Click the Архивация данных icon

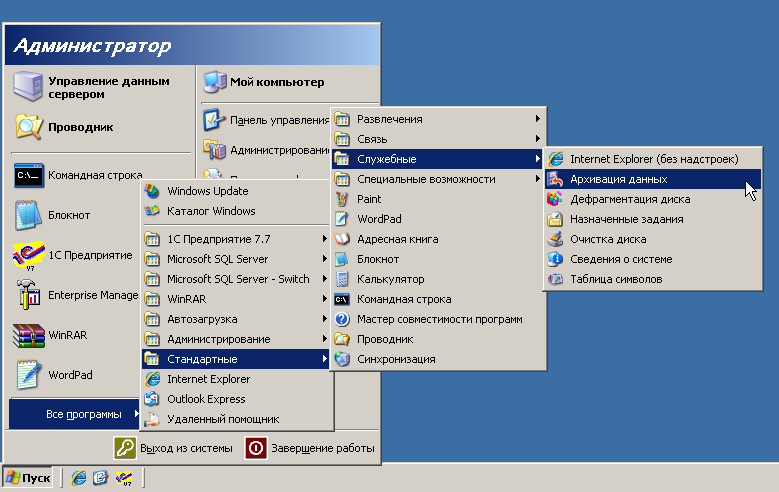(555, 179)
